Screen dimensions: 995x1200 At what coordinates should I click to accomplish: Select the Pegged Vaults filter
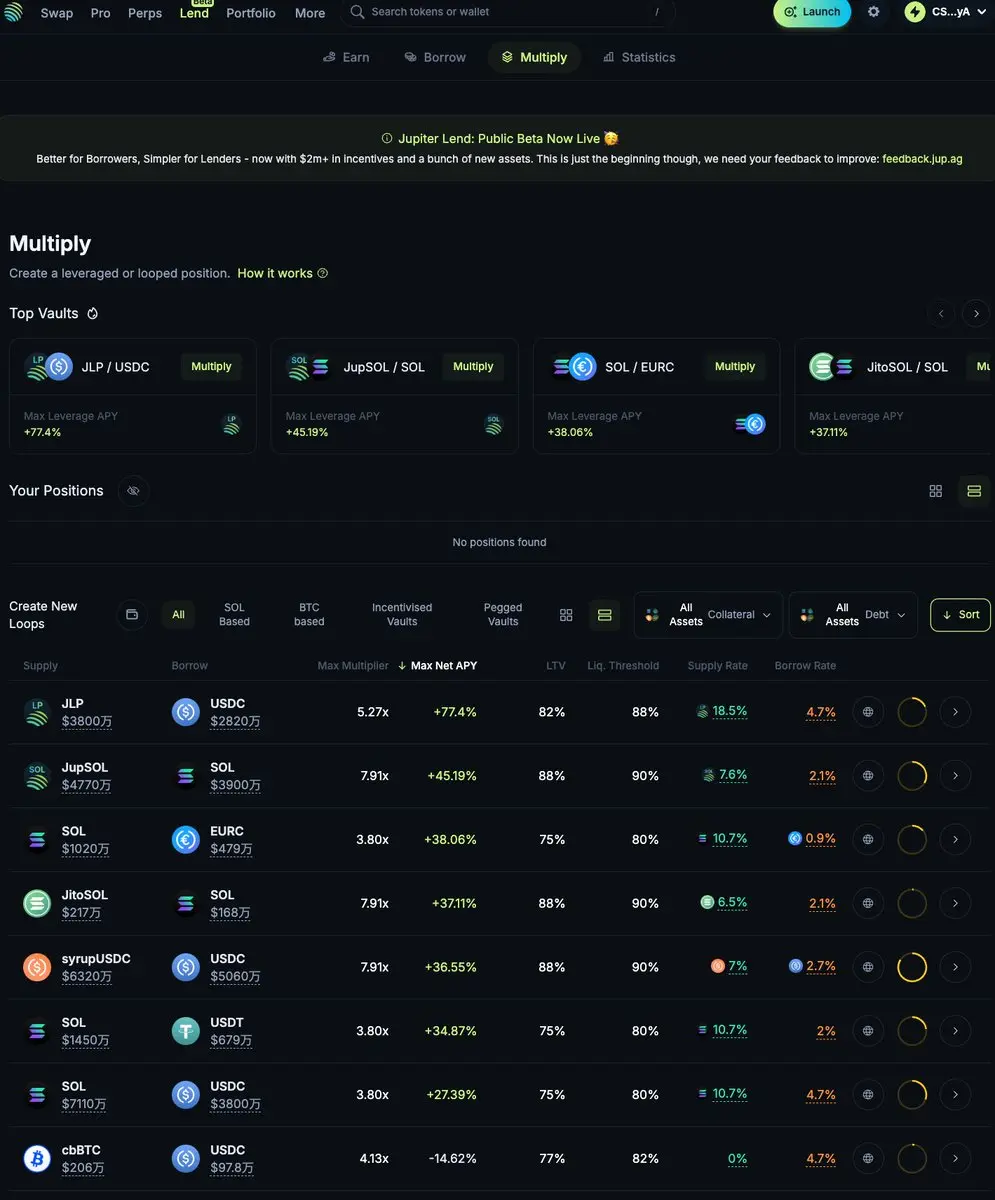[503, 614]
